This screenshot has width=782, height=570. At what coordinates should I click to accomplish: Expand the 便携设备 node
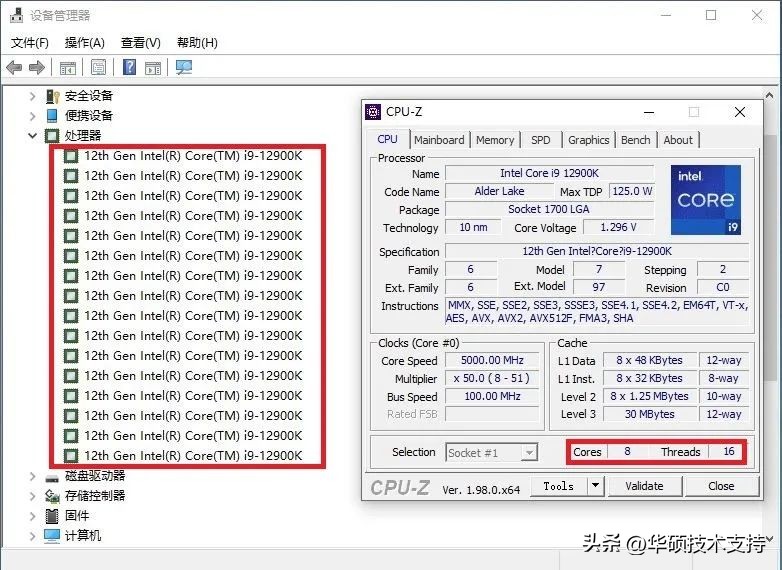click(x=32, y=116)
